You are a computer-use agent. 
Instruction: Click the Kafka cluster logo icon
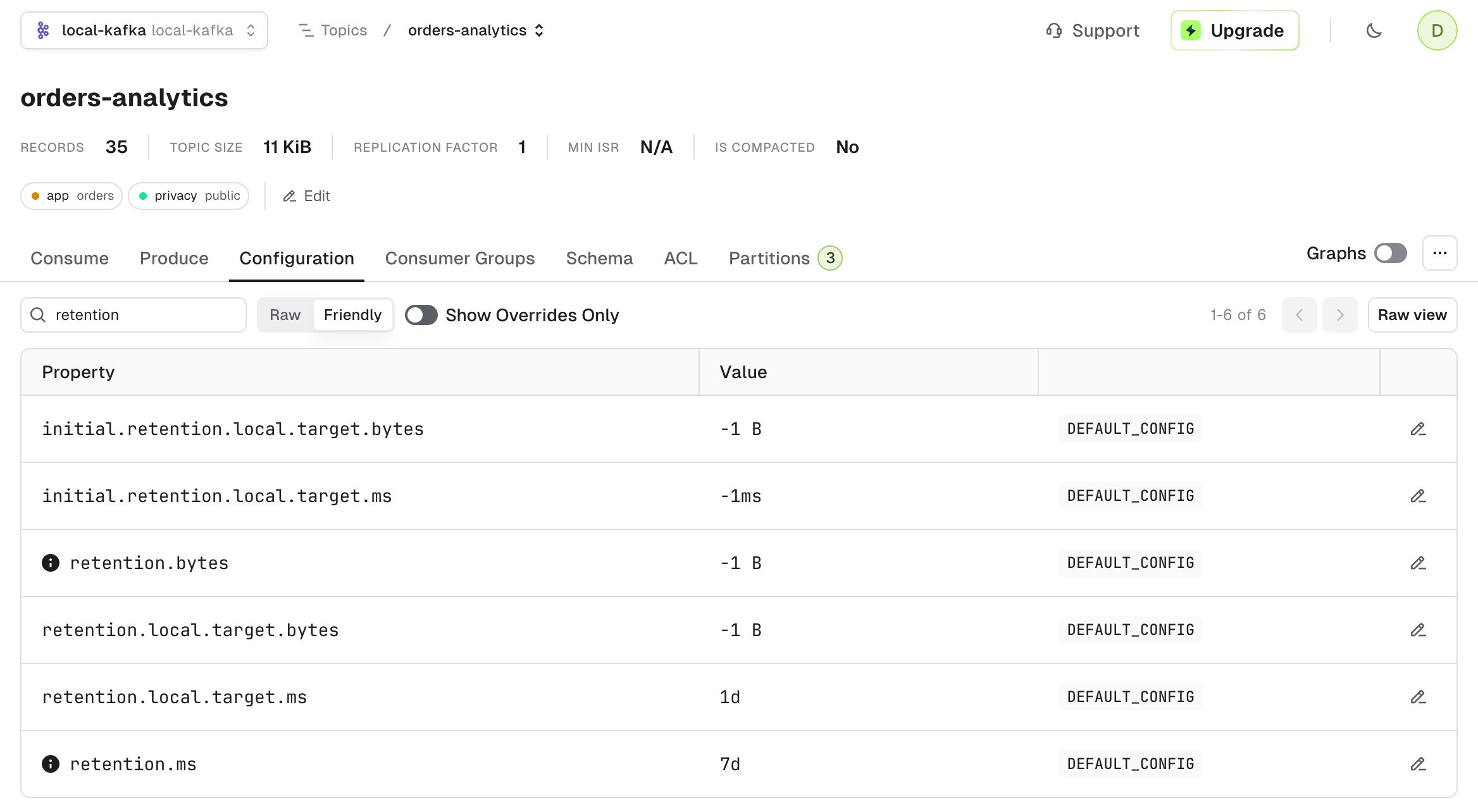[x=43, y=30]
